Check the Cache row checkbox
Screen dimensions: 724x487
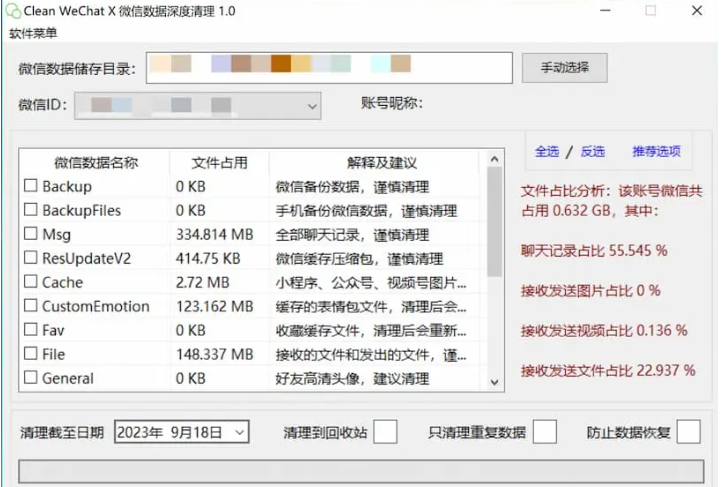(30, 282)
